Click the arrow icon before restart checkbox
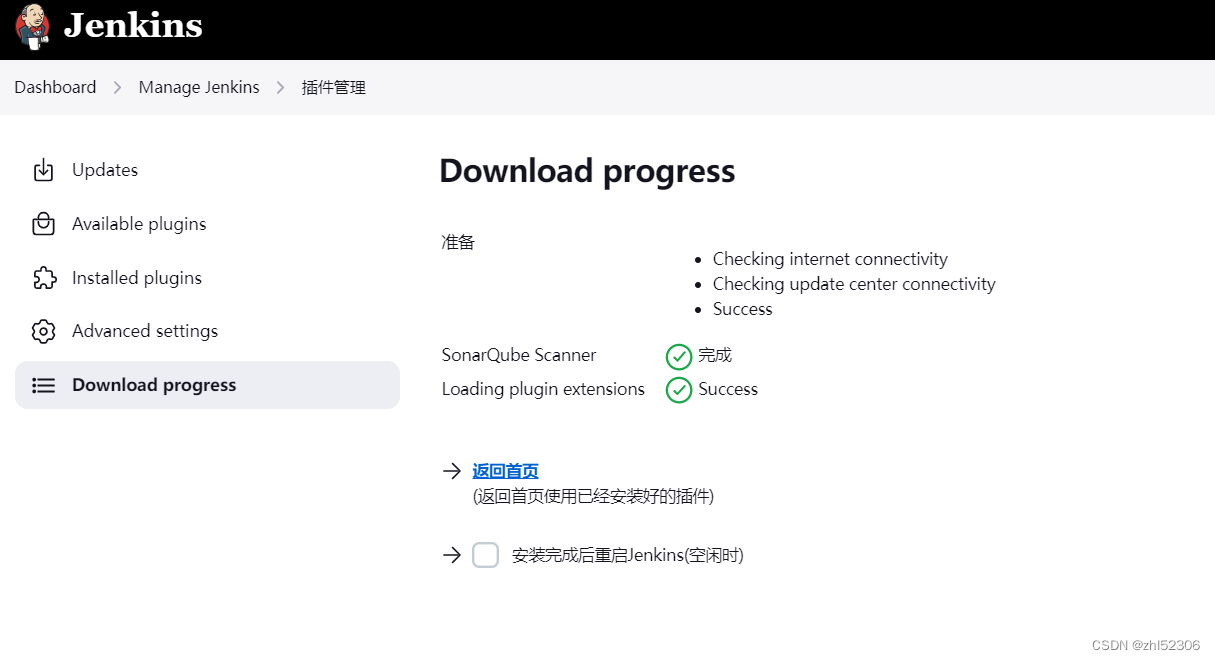1215x660 pixels. pyautogui.click(x=452, y=555)
